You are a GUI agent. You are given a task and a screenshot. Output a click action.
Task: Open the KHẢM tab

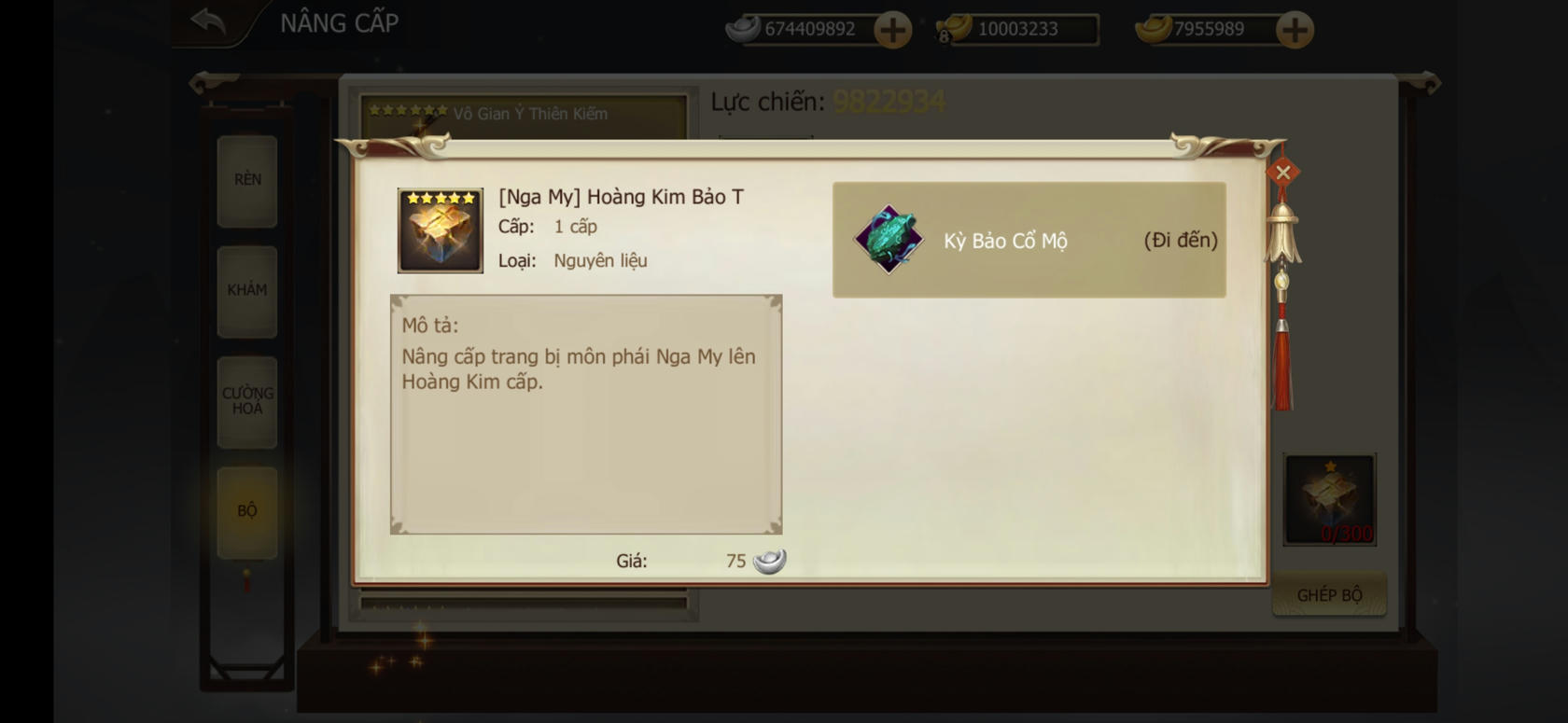[x=247, y=290]
